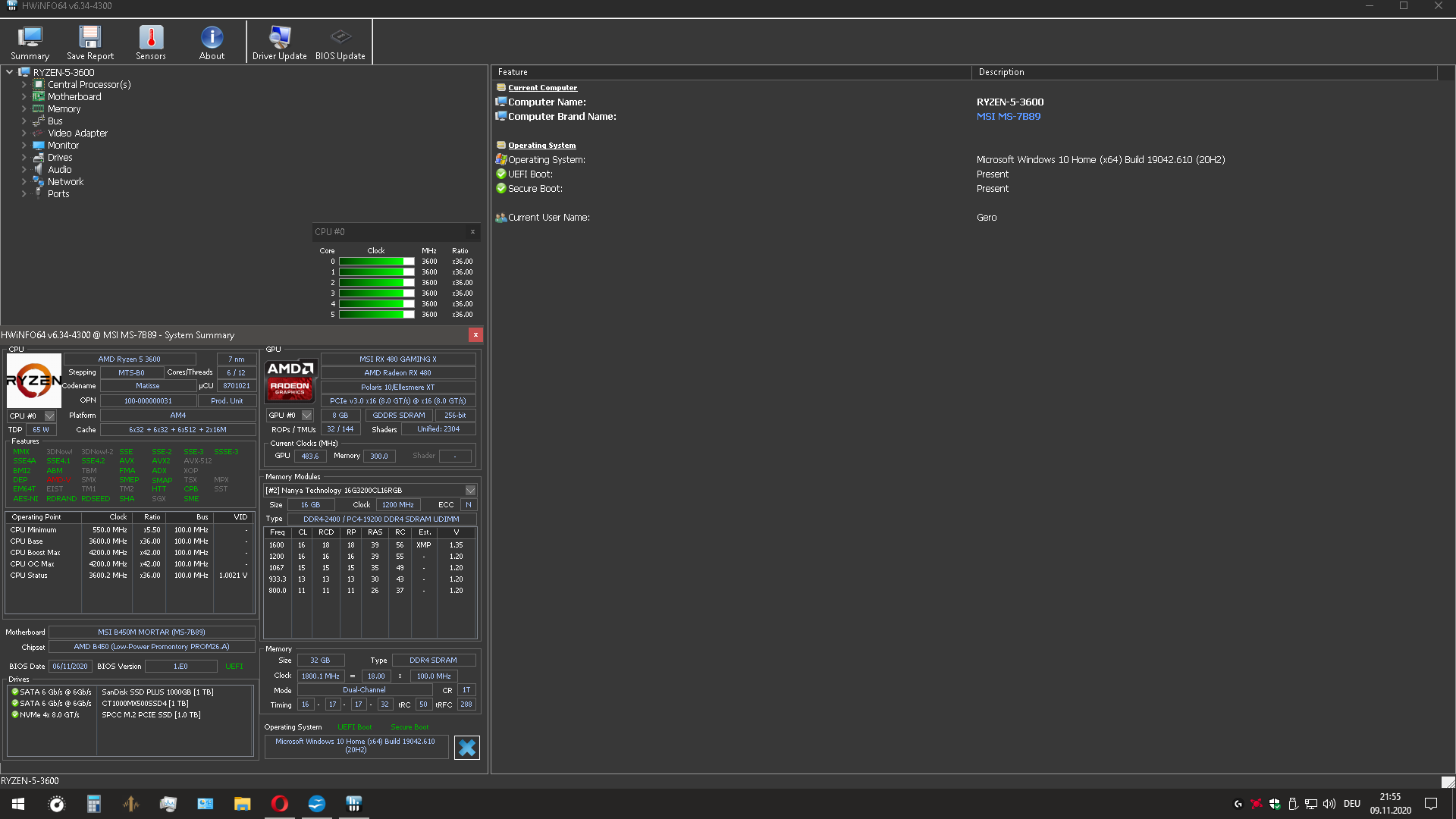Open the volume icon in system tray
The image size is (1456, 819).
click(x=1329, y=804)
